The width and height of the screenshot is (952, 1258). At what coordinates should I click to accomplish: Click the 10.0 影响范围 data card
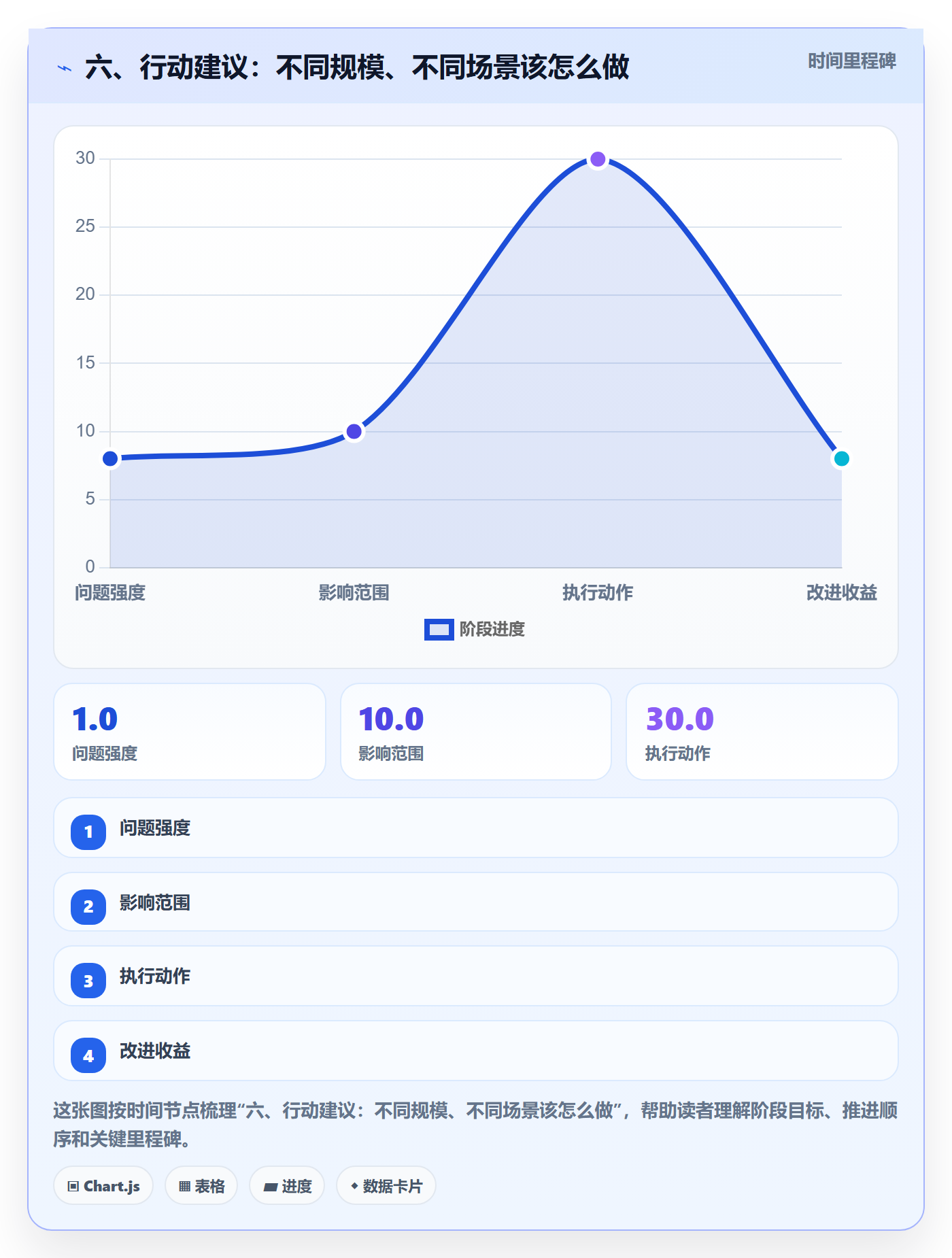pyautogui.click(x=476, y=732)
